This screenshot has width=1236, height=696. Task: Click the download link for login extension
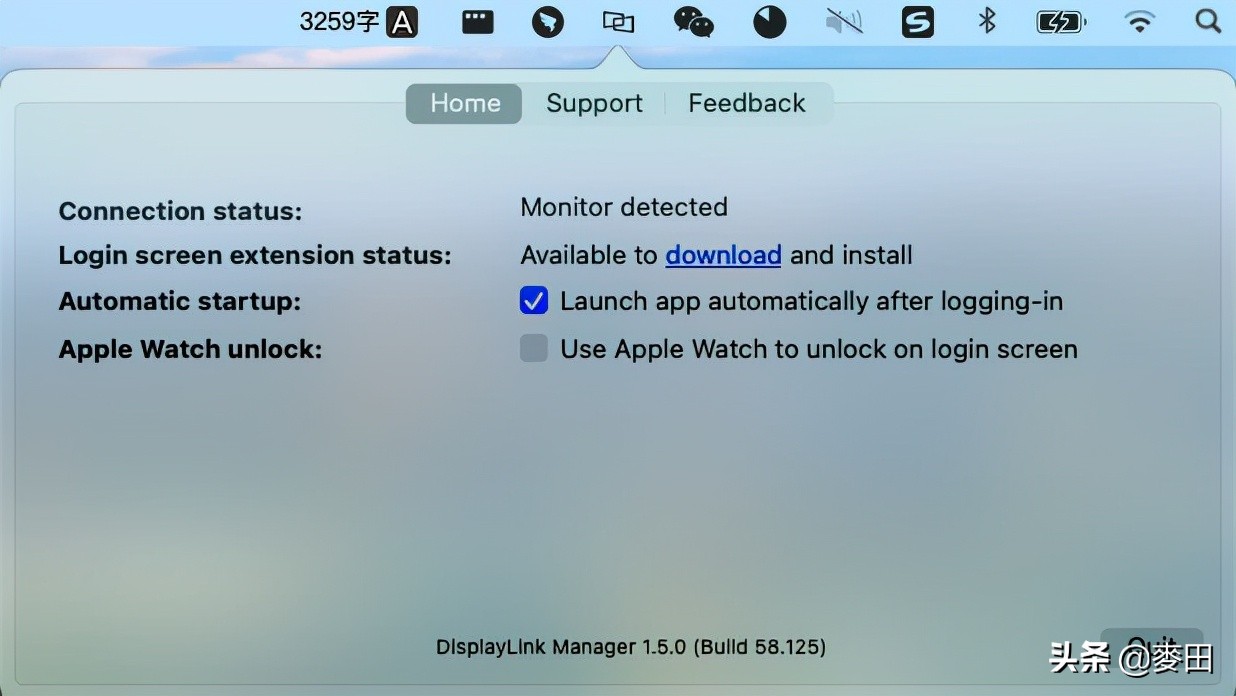tap(723, 255)
